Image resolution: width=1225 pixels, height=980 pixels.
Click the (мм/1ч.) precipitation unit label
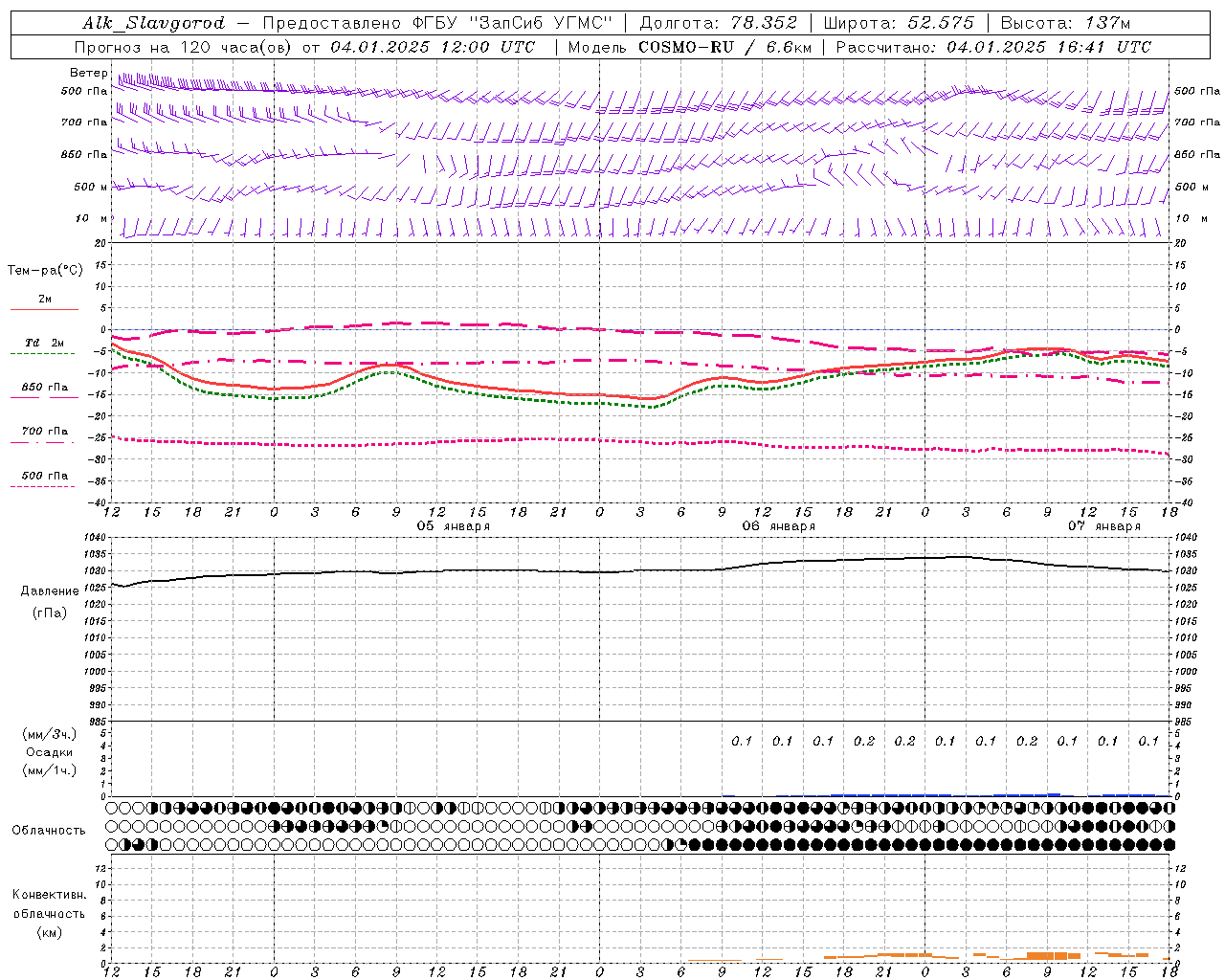[x=50, y=770]
